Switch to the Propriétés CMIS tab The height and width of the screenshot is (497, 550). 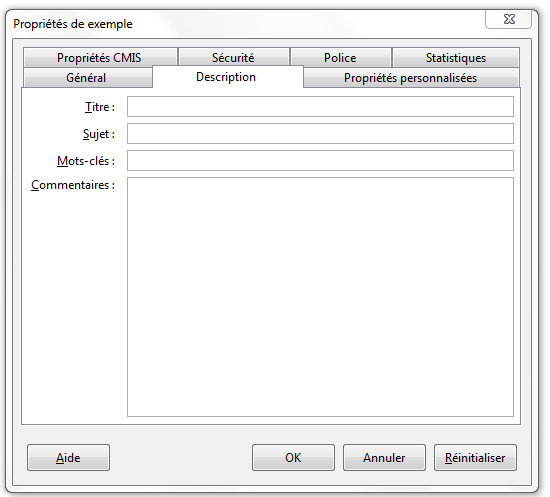tap(100, 58)
